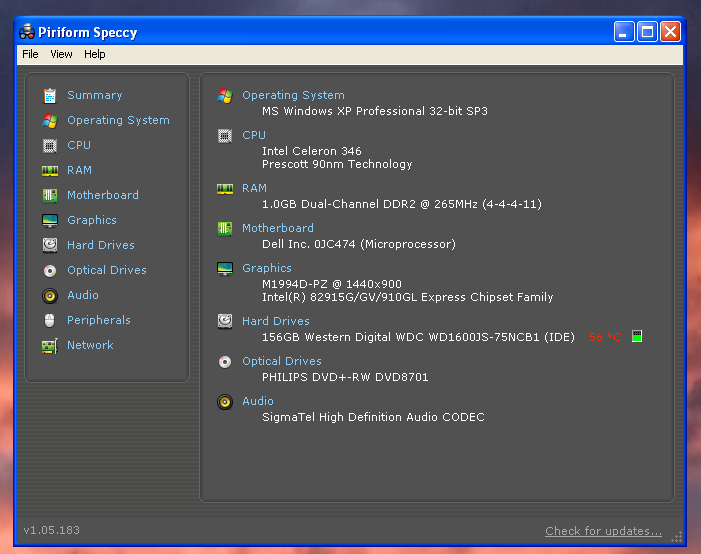Click the Optical Drives disc icon in sidebar
The image size is (701, 554).
coord(50,271)
